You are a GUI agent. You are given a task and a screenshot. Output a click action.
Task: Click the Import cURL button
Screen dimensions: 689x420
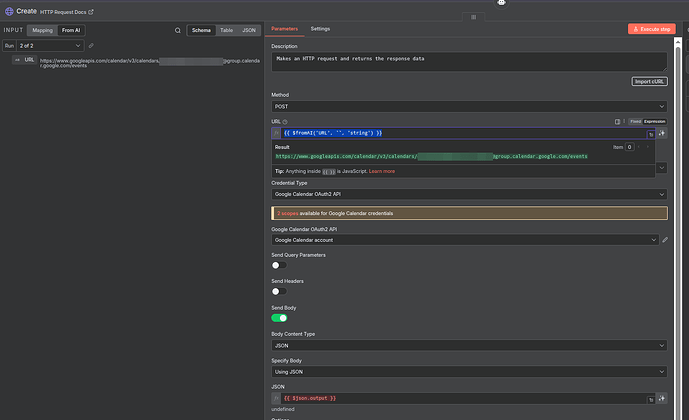(x=649, y=81)
